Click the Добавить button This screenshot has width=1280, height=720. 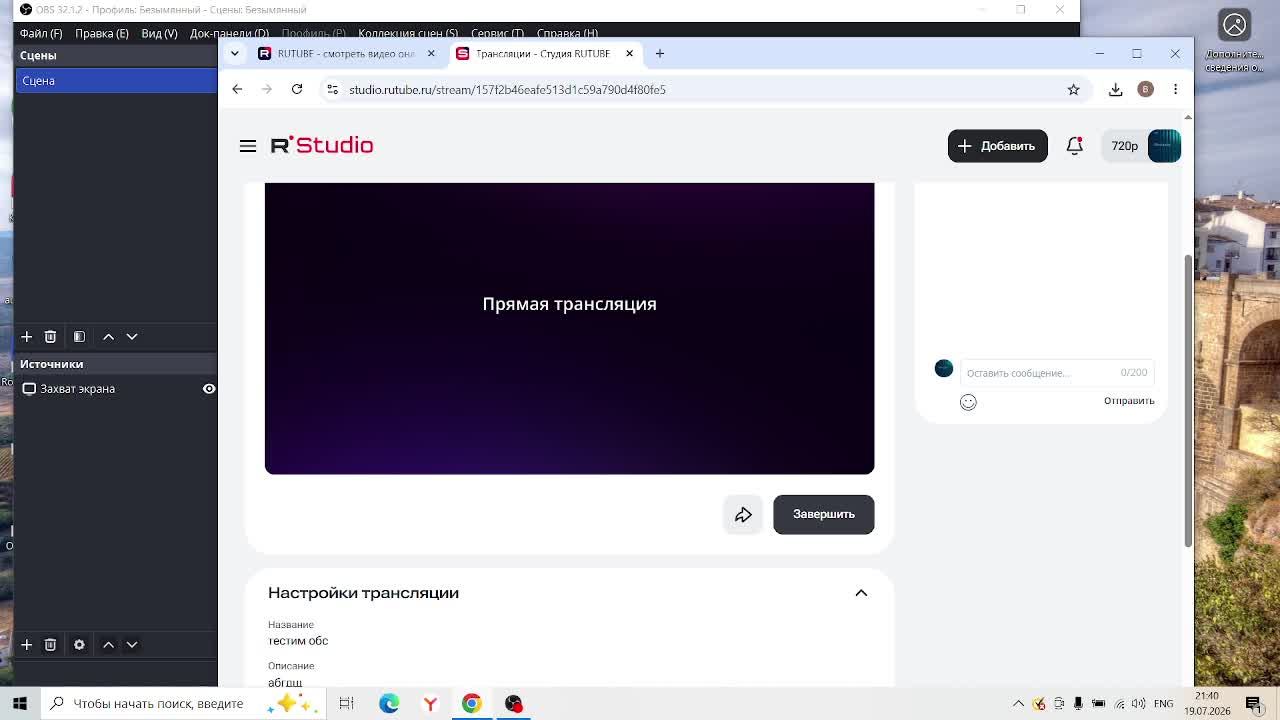(x=997, y=146)
